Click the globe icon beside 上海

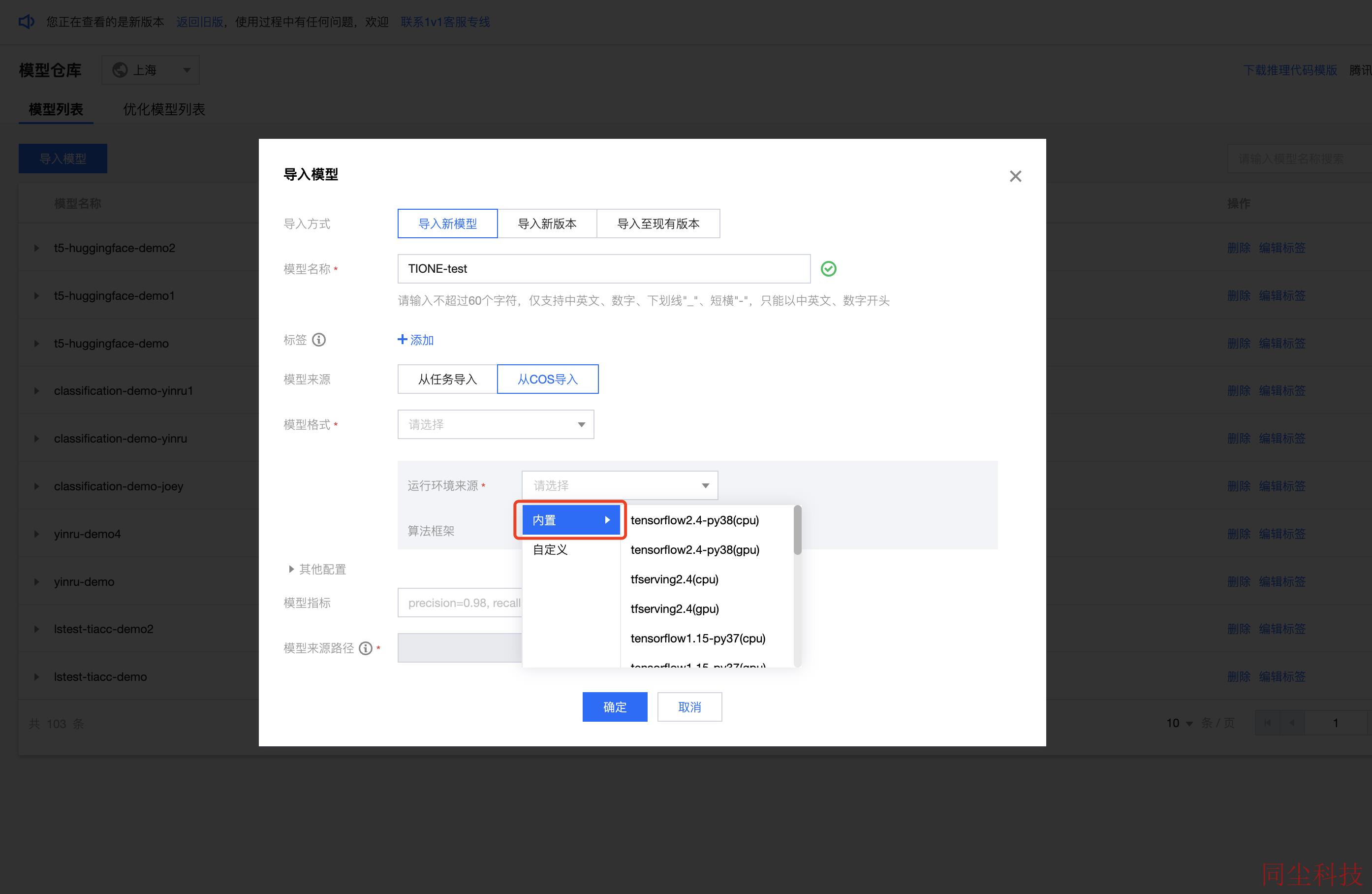(120, 70)
